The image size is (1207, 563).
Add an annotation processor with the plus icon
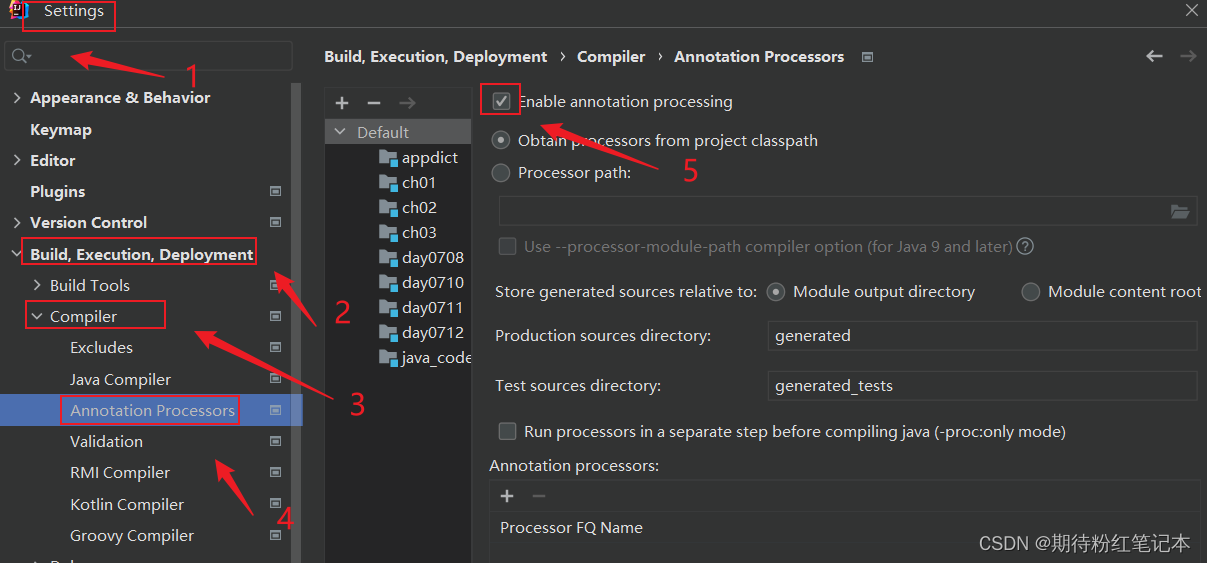[x=507, y=496]
